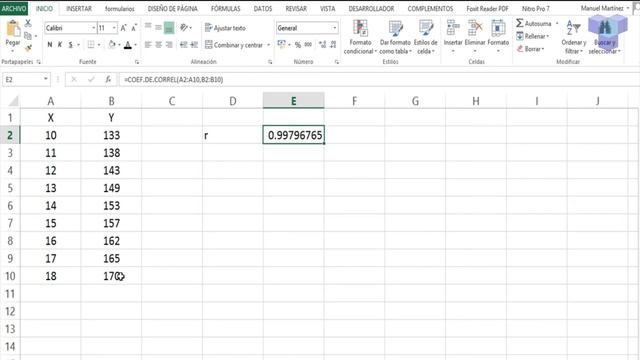Click the accounting number format icon
The width and height of the screenshot is (640, 360).
(281, 44)
